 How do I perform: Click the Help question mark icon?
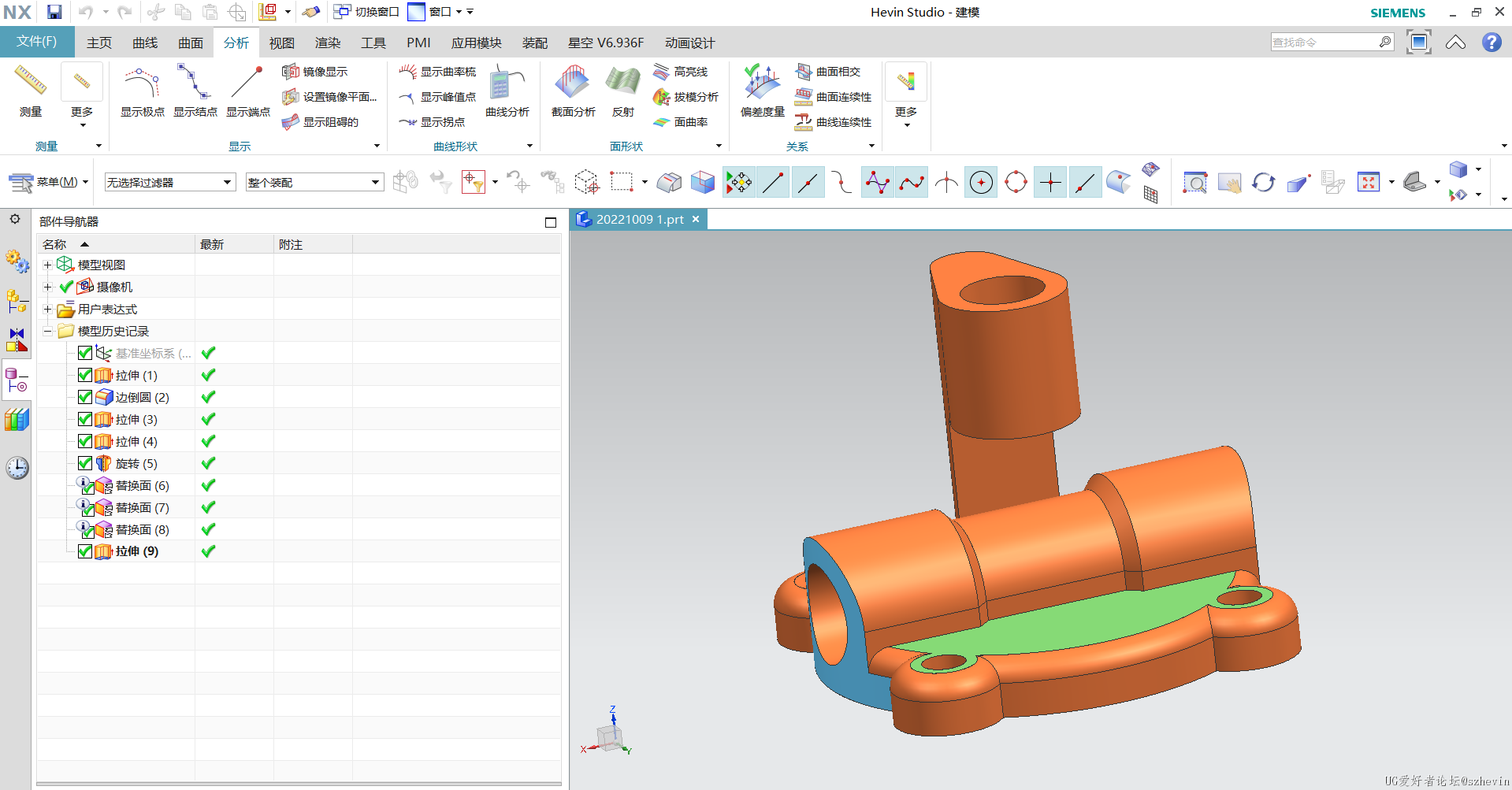click(x=1492, y=43)
